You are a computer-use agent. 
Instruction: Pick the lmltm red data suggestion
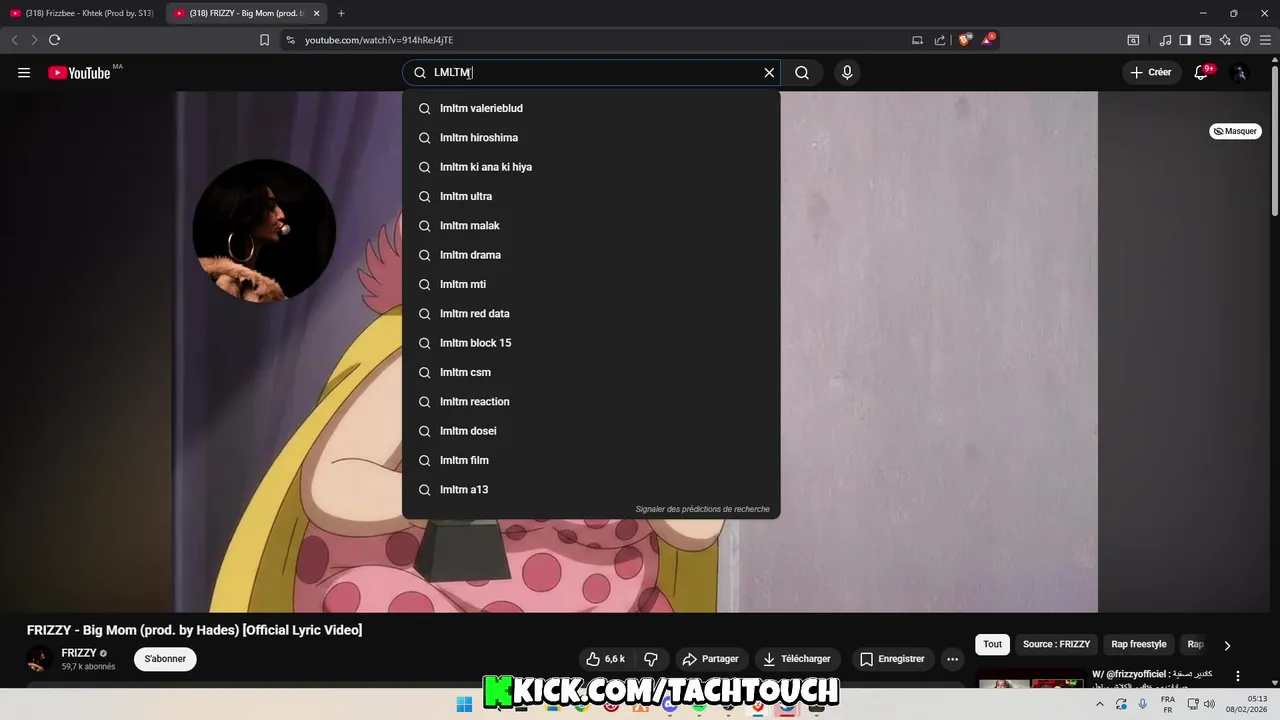(x=591, y=314)
